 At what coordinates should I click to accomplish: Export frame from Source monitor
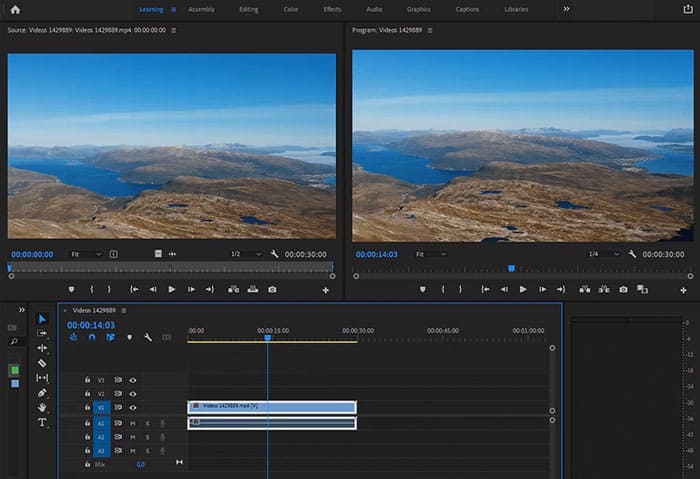[272, 289]
